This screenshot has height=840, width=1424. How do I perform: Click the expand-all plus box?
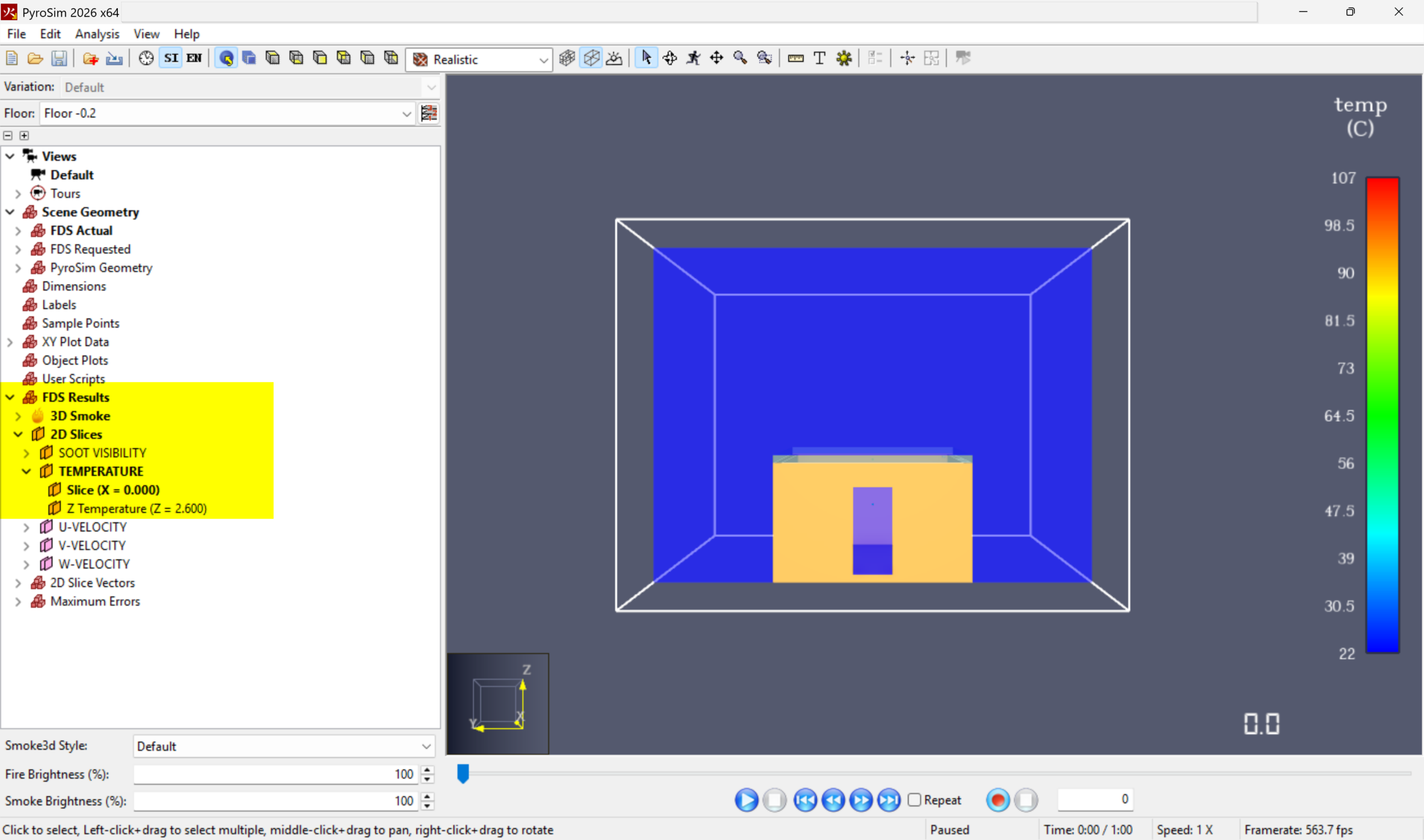point(24,135)
